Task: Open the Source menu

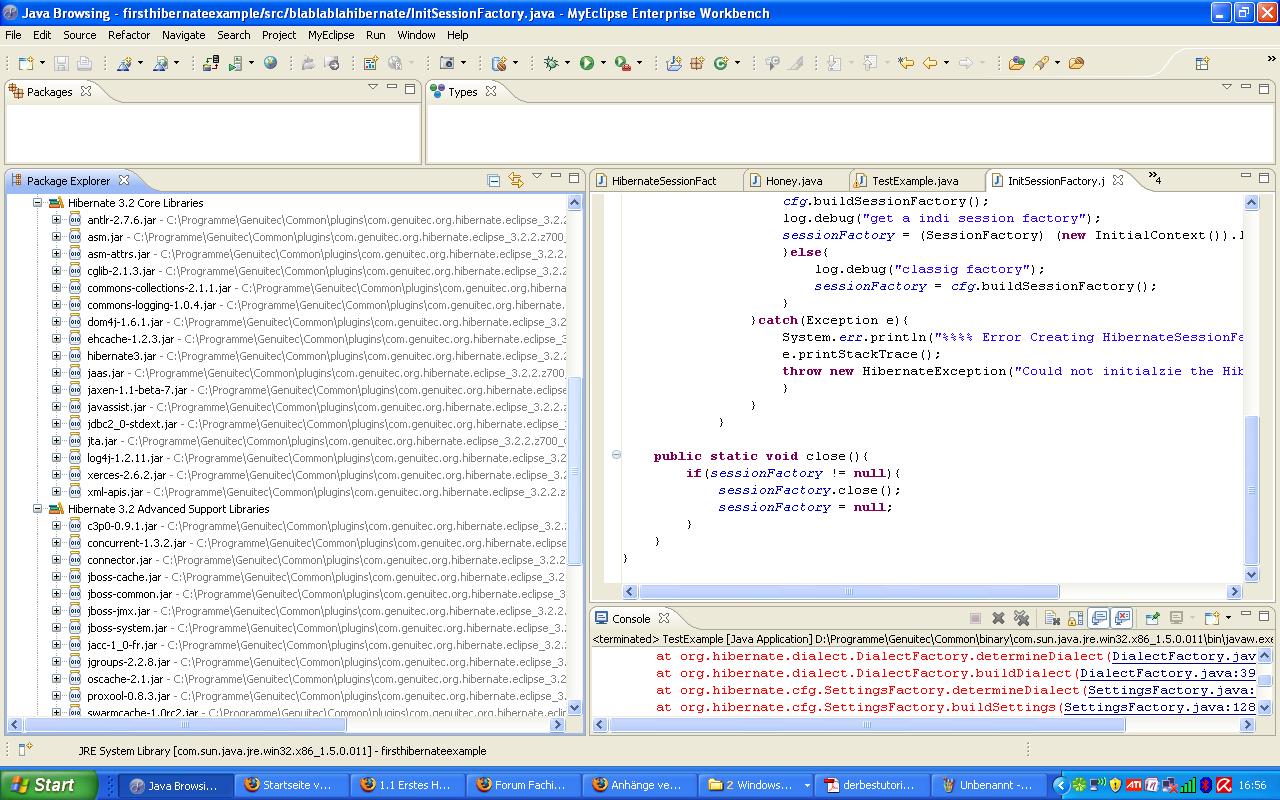Action: point(80,35)
